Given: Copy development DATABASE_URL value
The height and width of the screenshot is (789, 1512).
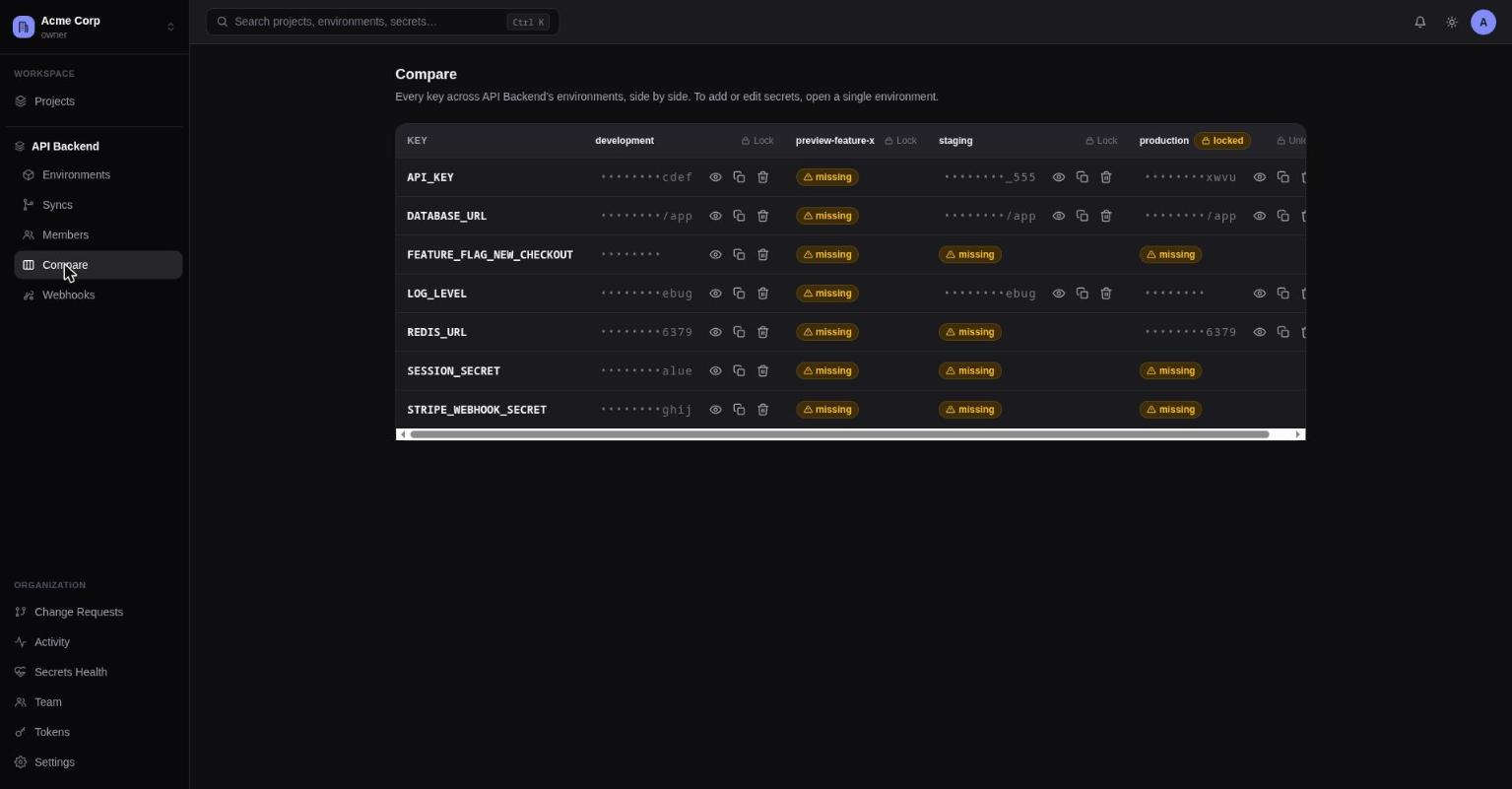Looking at the screenshot, I should click(739, 216).
